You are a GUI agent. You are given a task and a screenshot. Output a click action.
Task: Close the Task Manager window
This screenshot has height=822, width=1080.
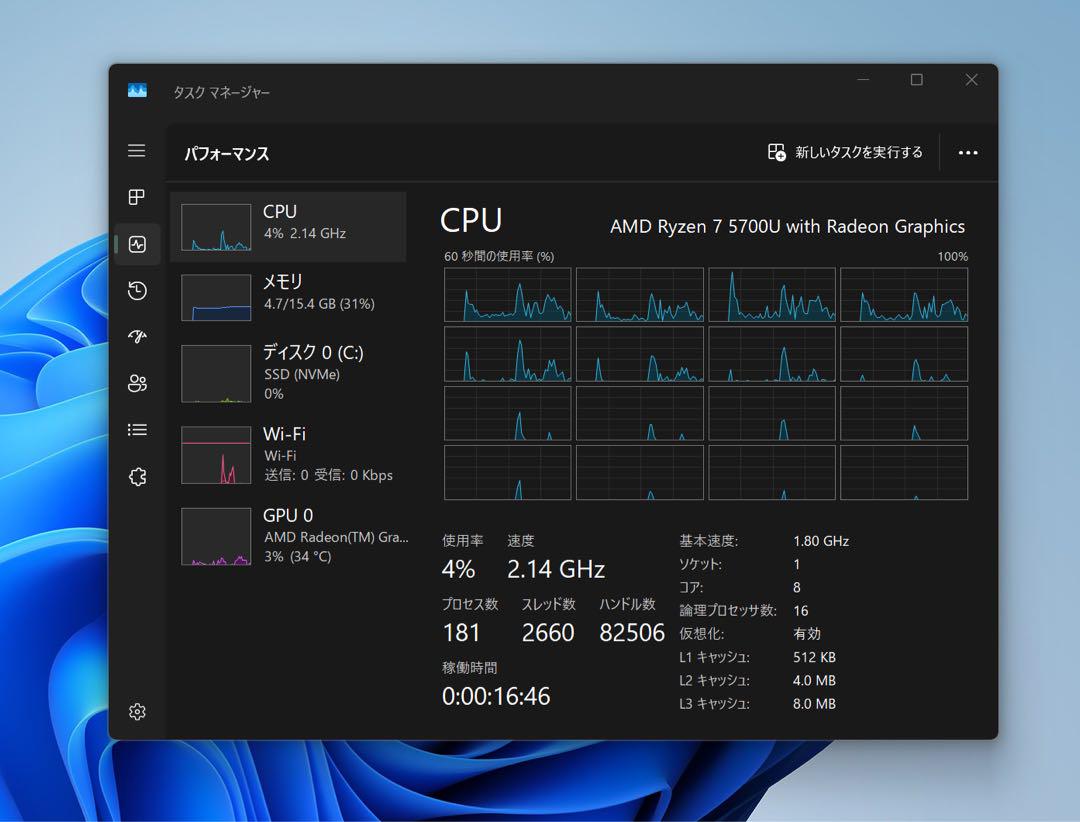click(x=971, y=80)
